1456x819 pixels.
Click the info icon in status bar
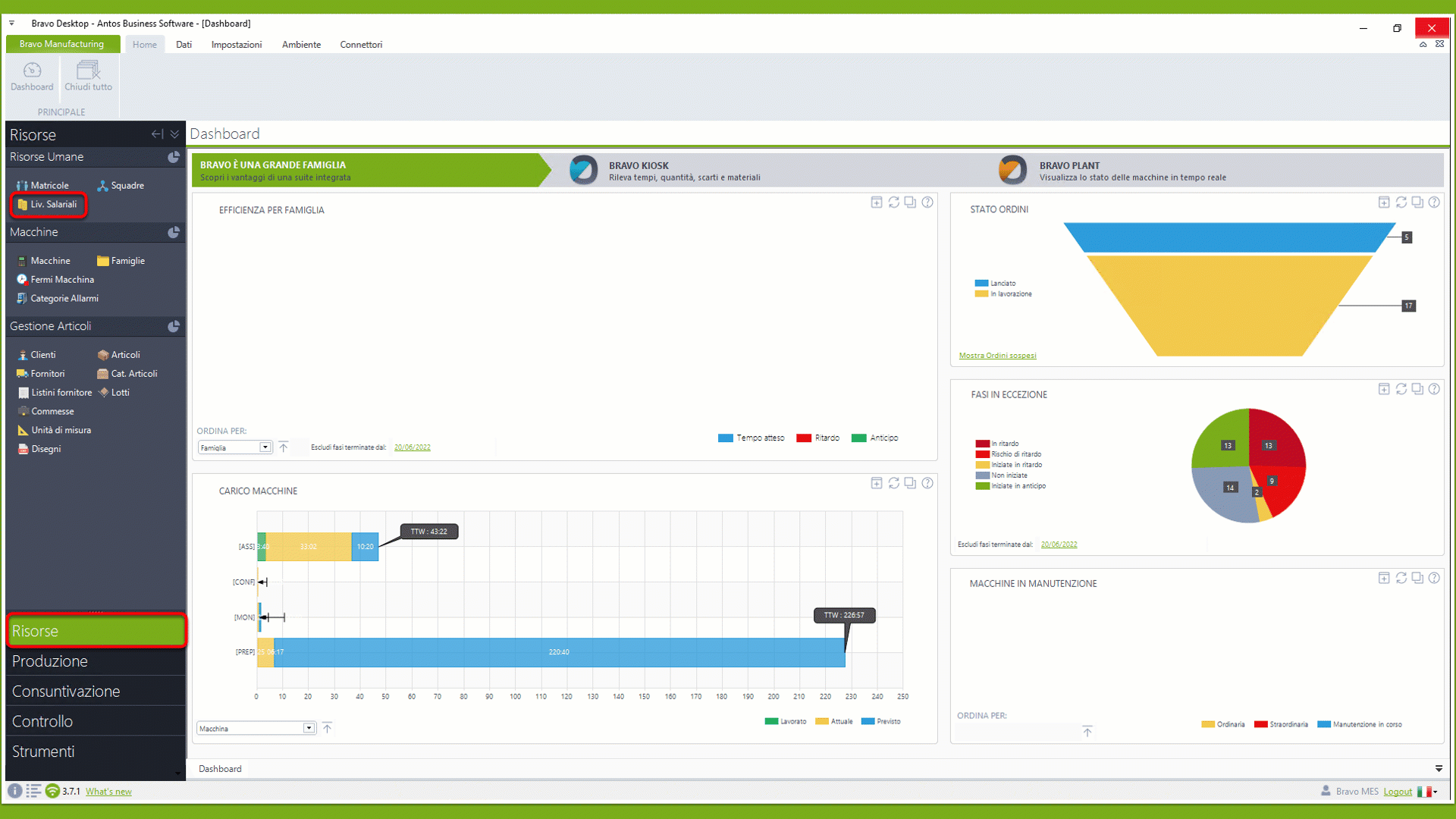click(14, 791)
